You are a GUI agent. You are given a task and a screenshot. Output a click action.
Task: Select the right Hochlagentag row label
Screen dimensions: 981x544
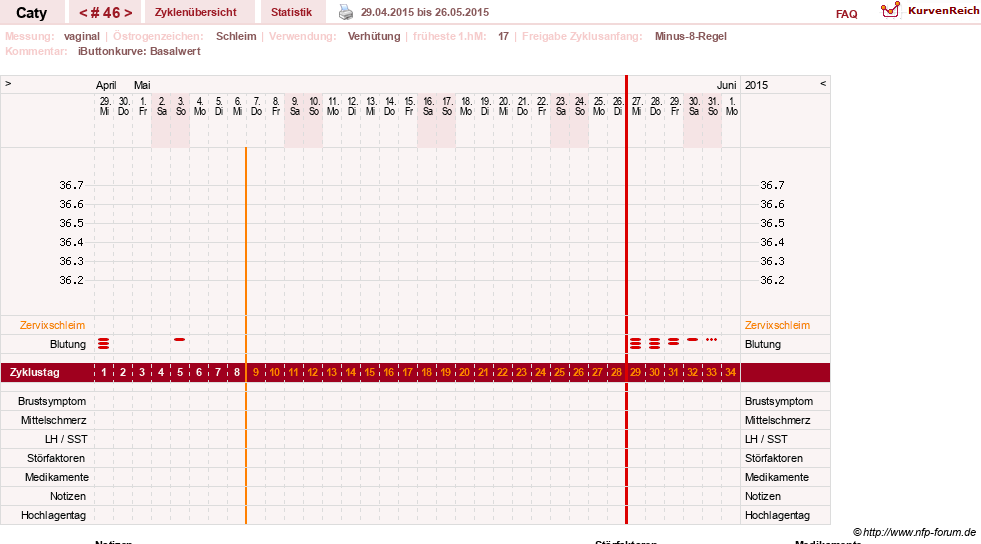[777, 515]
